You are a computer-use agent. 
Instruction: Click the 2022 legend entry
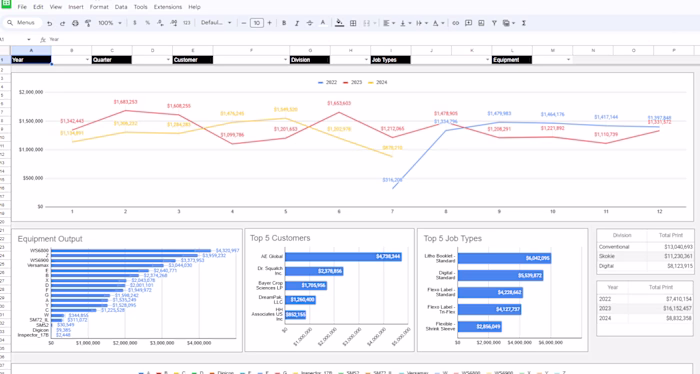click(x=327, y=83)
